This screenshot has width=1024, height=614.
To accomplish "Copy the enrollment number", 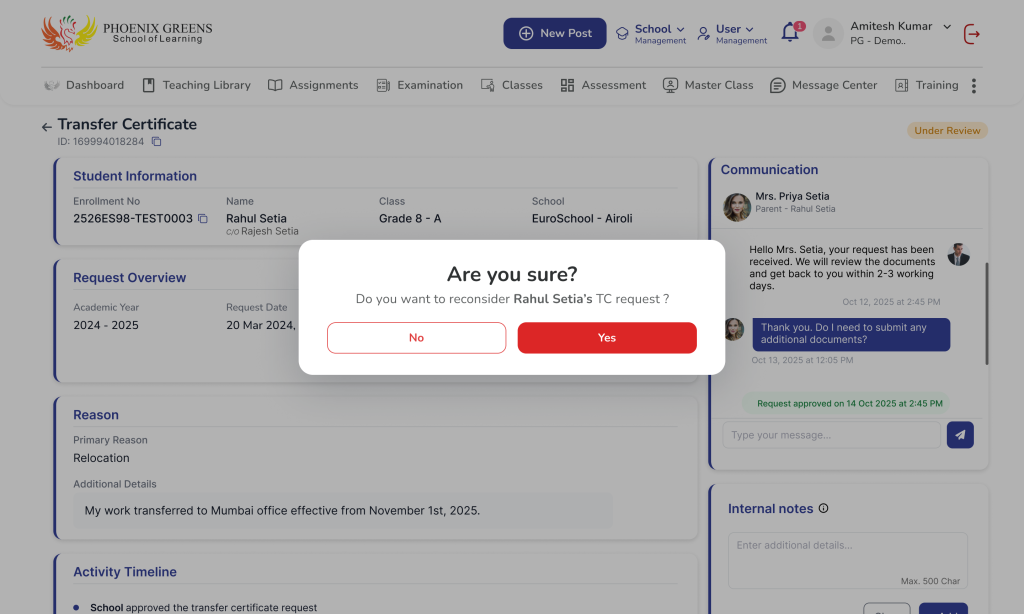I will pos(203,219).
